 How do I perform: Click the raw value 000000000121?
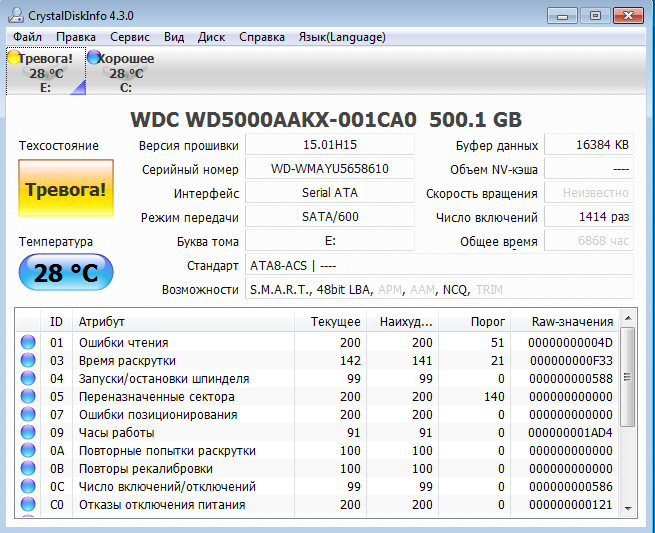pyautogui.click(x=571, y=505)
